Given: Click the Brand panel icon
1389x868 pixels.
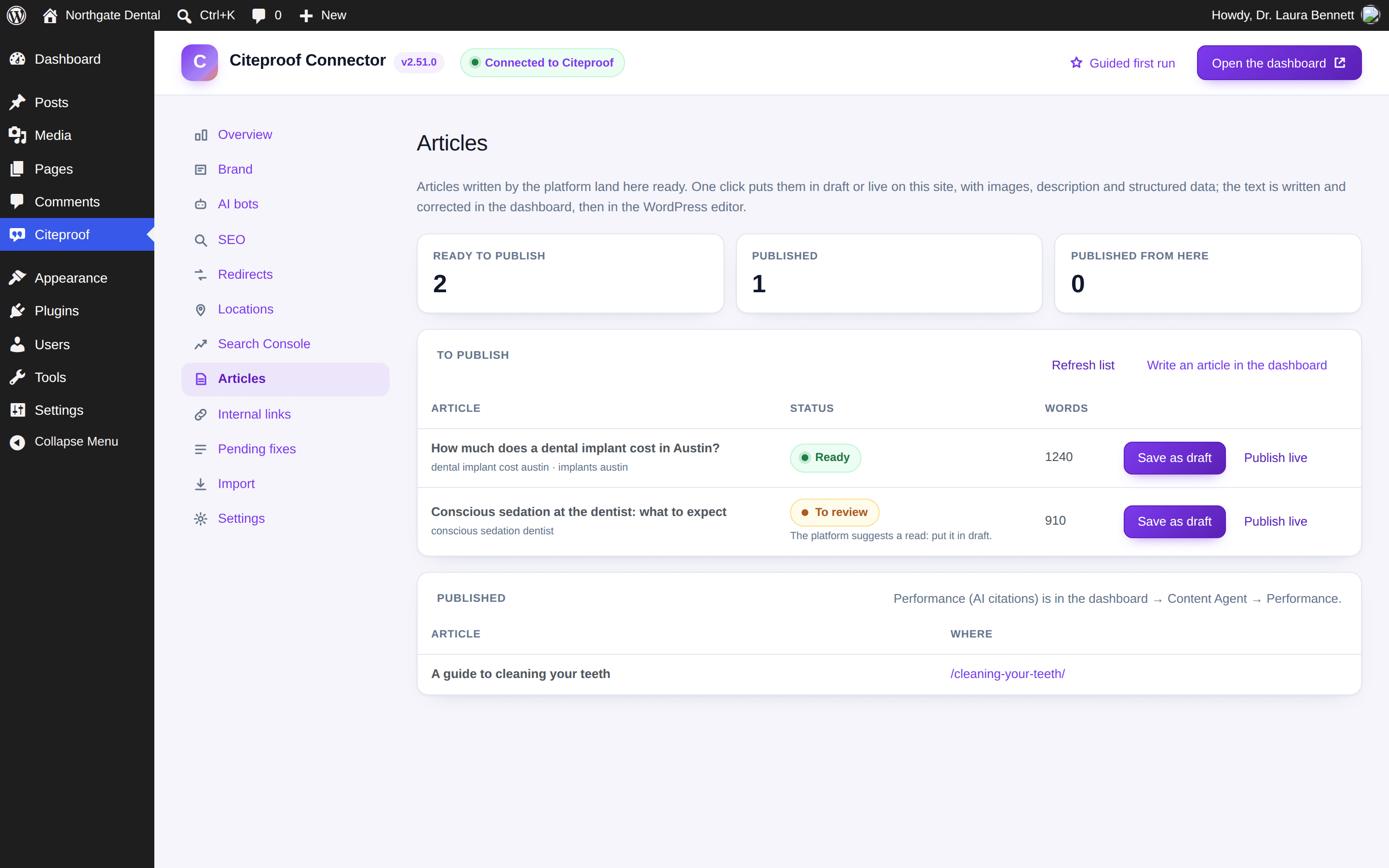Looking at the screenshot, I should [x=200, y=169].
